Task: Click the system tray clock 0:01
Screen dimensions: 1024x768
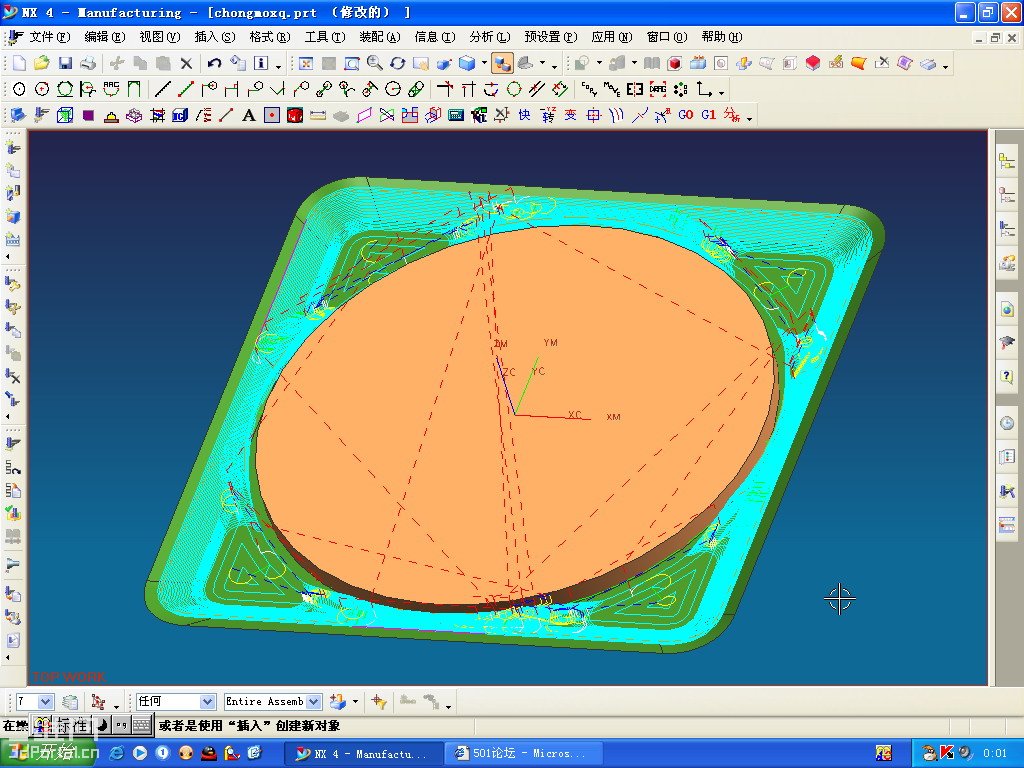Action: pos(995,753)
